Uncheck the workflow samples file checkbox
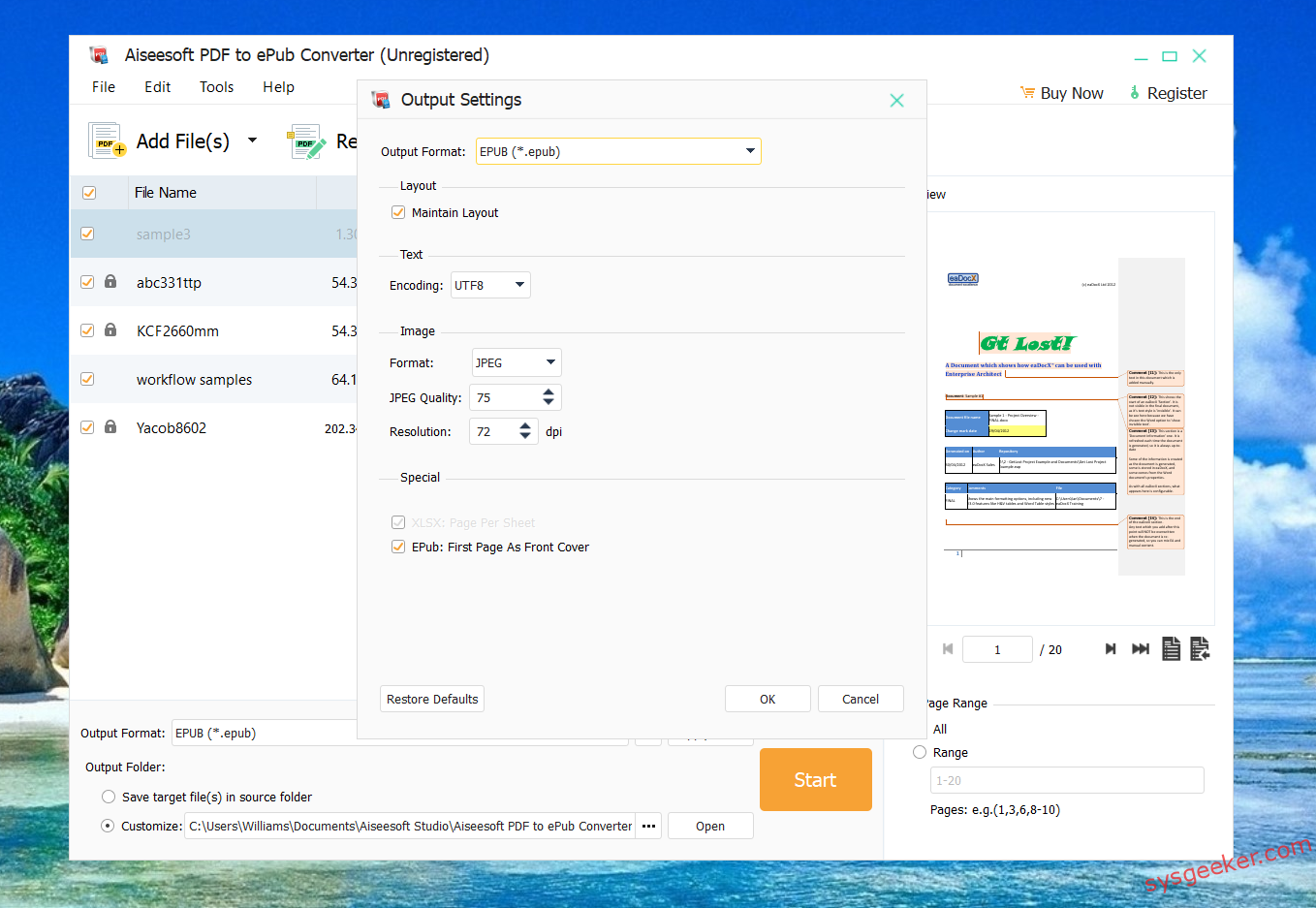Viewport: 1316px width, 908px height. (87, 379)
